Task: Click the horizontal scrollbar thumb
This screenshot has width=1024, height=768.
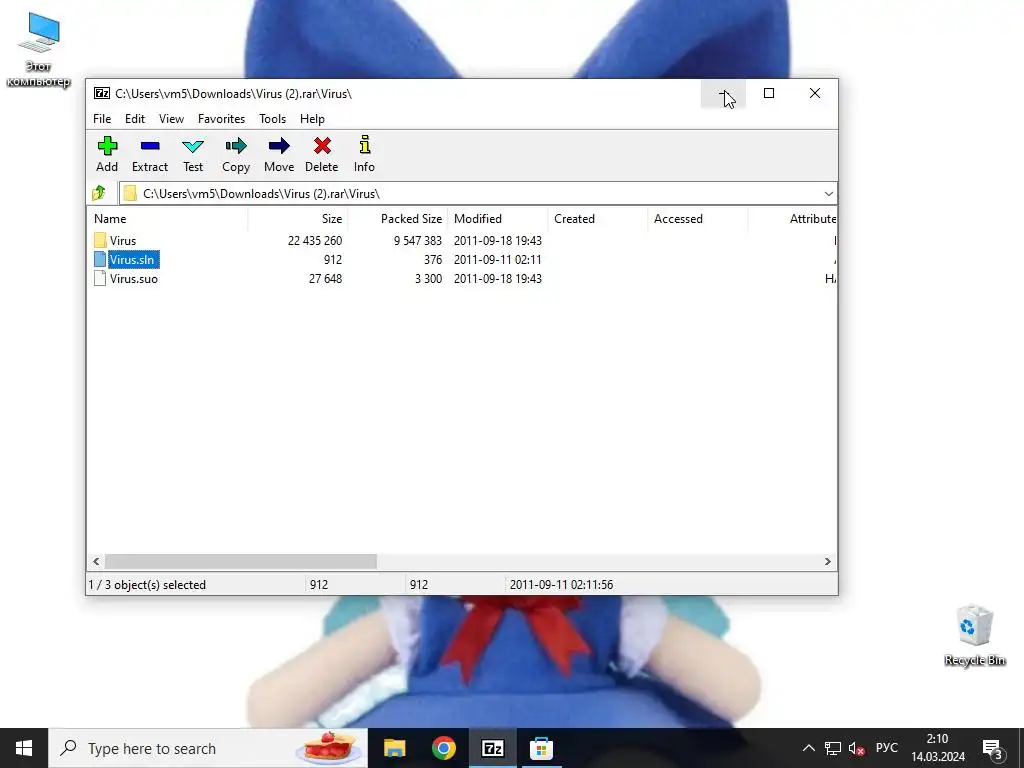Action: 241,561
